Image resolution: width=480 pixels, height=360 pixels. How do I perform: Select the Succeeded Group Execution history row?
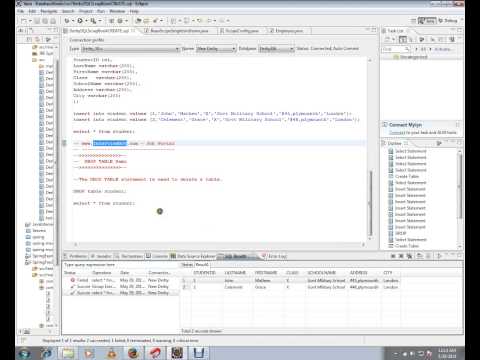click(x=120, y=286)
